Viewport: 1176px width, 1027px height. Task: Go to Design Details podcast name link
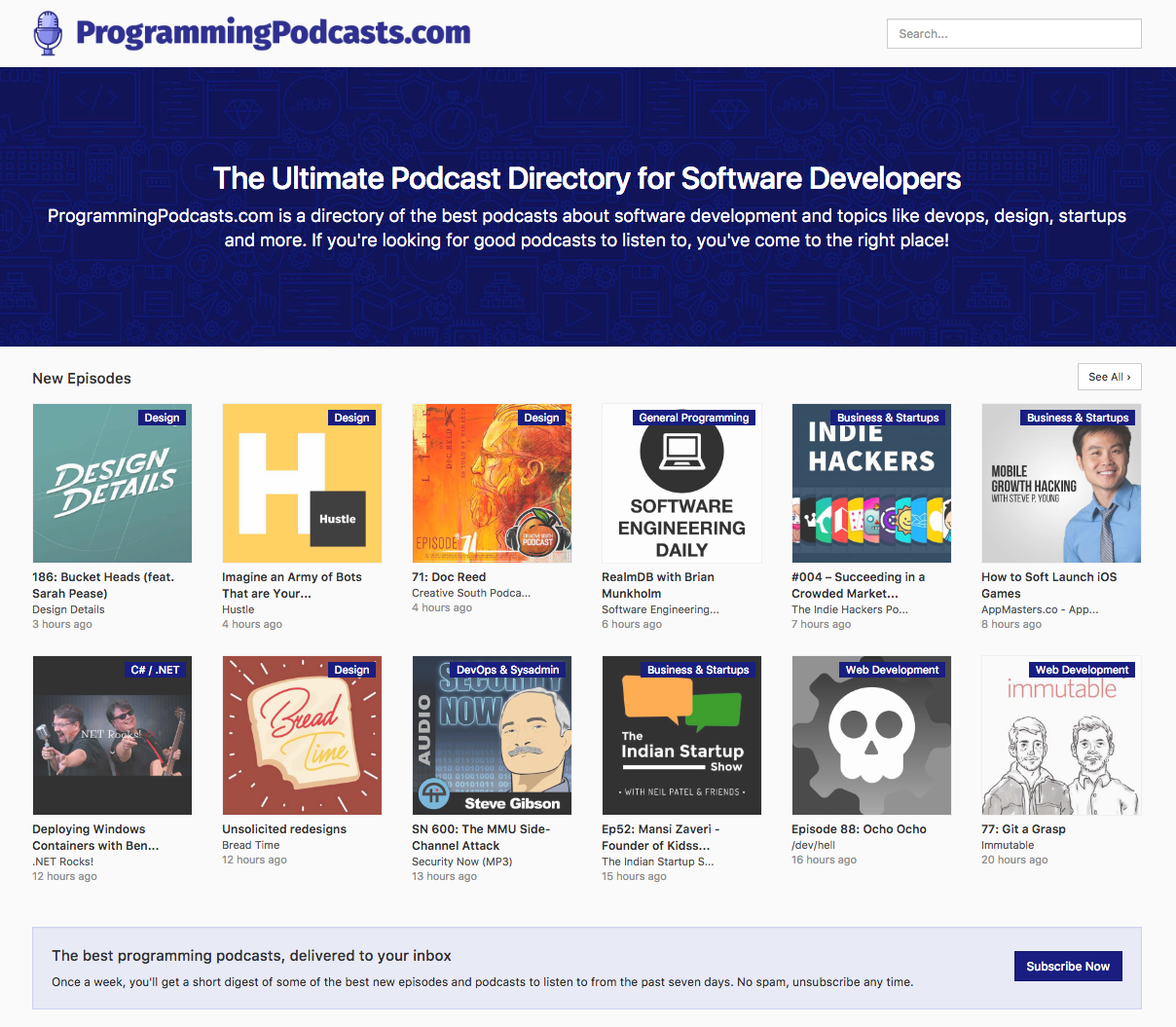click(68, 609)
